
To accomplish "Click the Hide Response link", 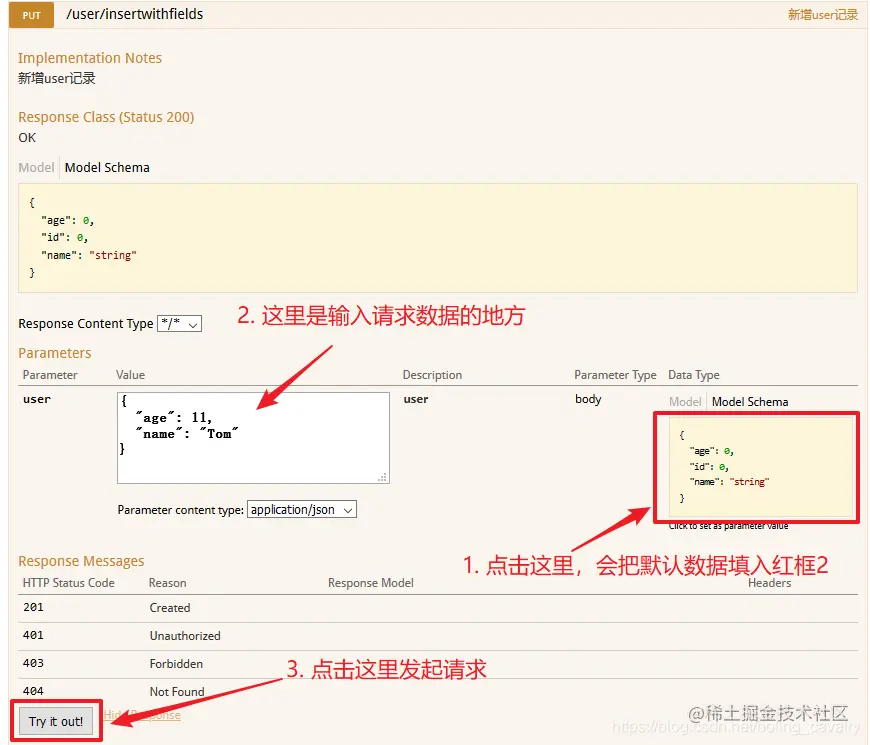I will click(142, 715).
